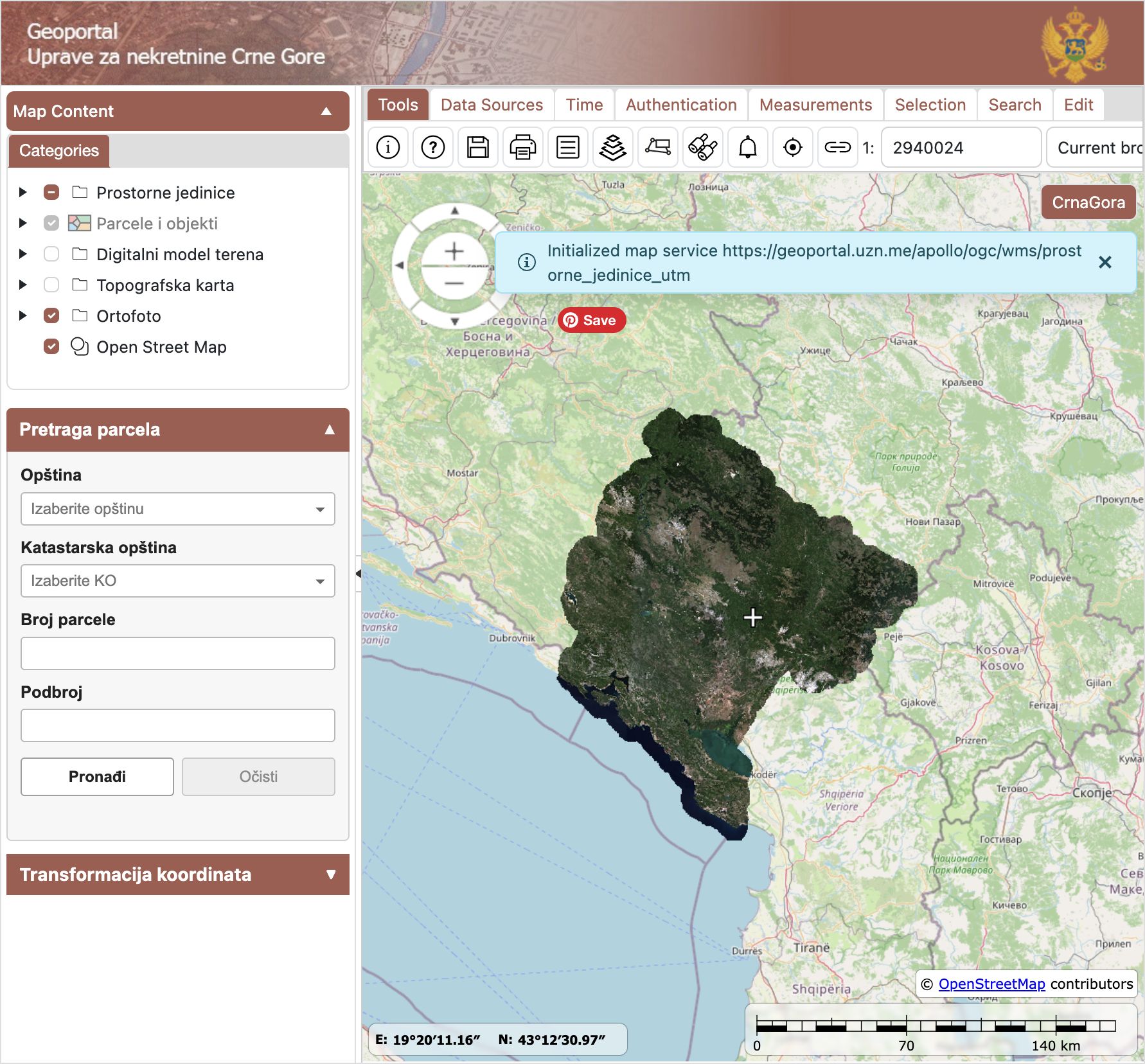1145x1064 pixels.
Task: Enable the Topografska karta layer checkbox
Action: click(x=51, y=285)
